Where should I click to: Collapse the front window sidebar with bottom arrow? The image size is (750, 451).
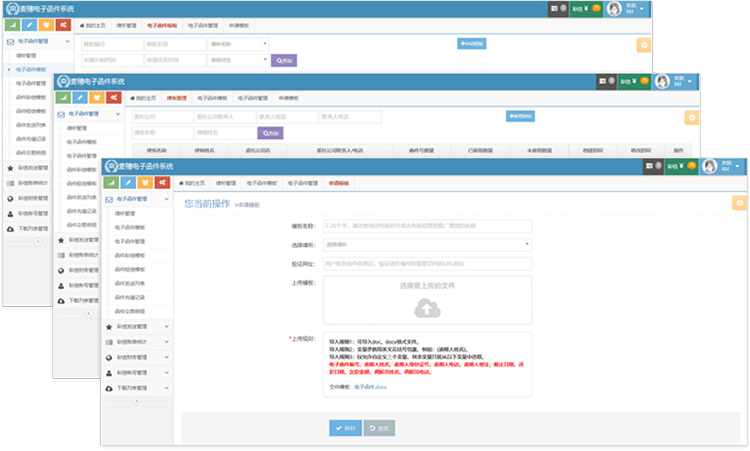click(x=137, y=403)
